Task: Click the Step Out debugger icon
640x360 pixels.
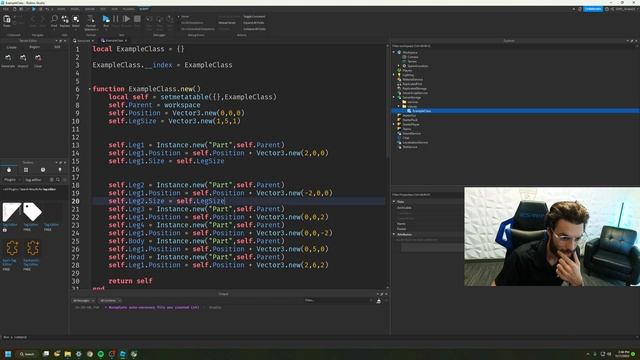Action: point(170,20)
